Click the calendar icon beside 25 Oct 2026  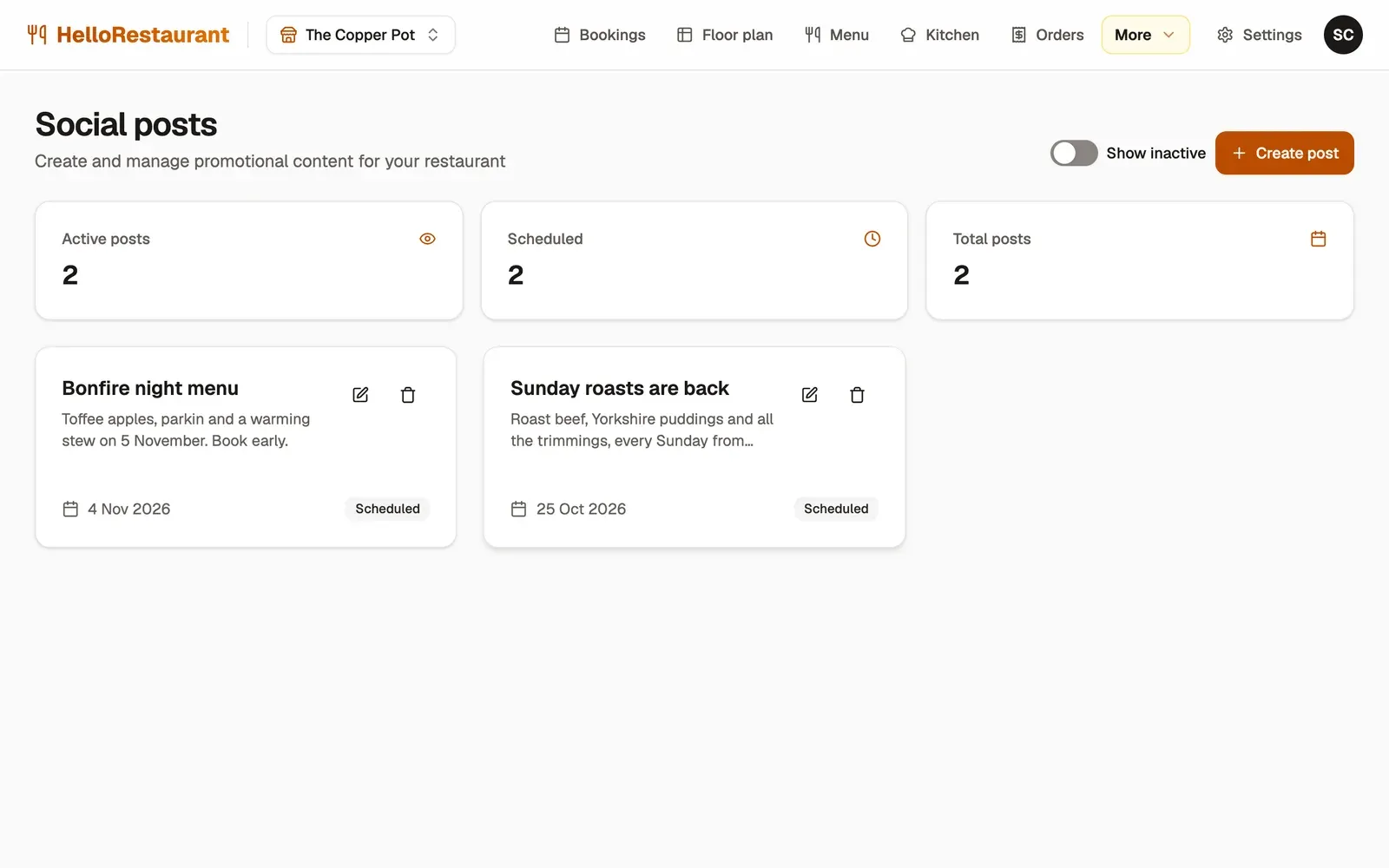(x=518, y=509)
